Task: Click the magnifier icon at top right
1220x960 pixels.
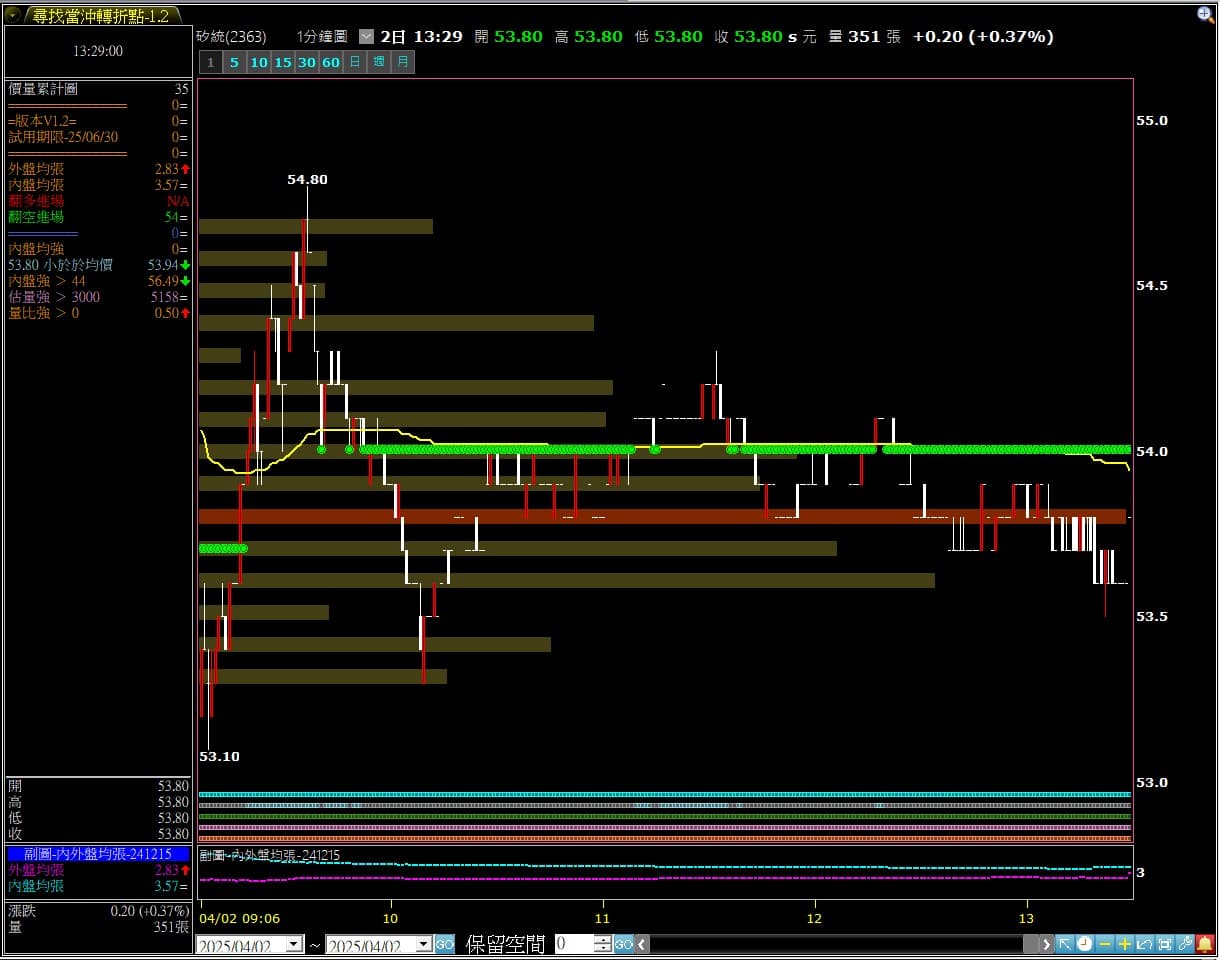Action: click(x=1206, y=14)
